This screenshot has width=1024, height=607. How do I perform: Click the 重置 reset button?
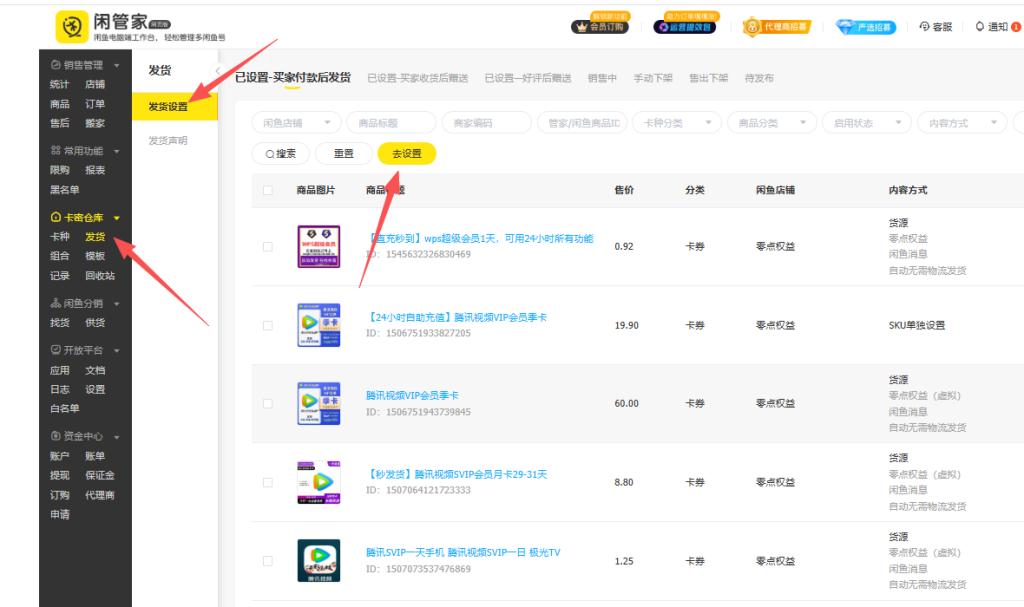point(344,154)
